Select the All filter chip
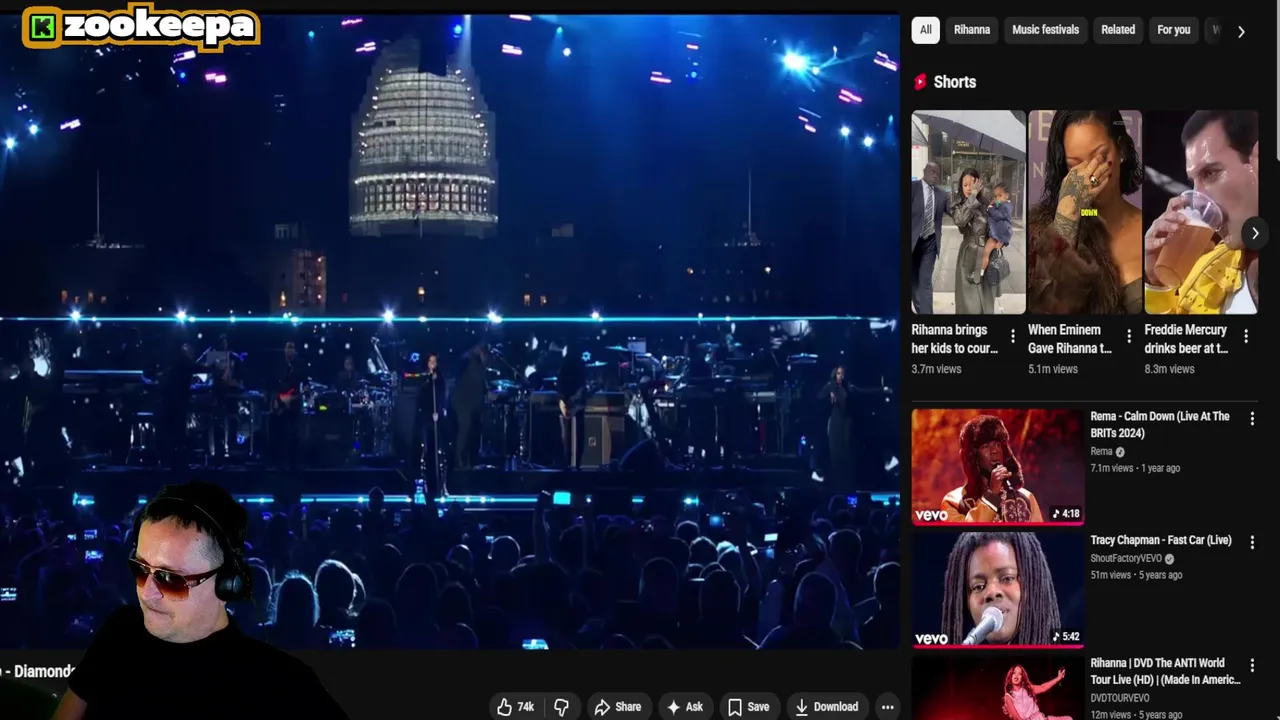 pyautogui.click(x=926, y=30)
